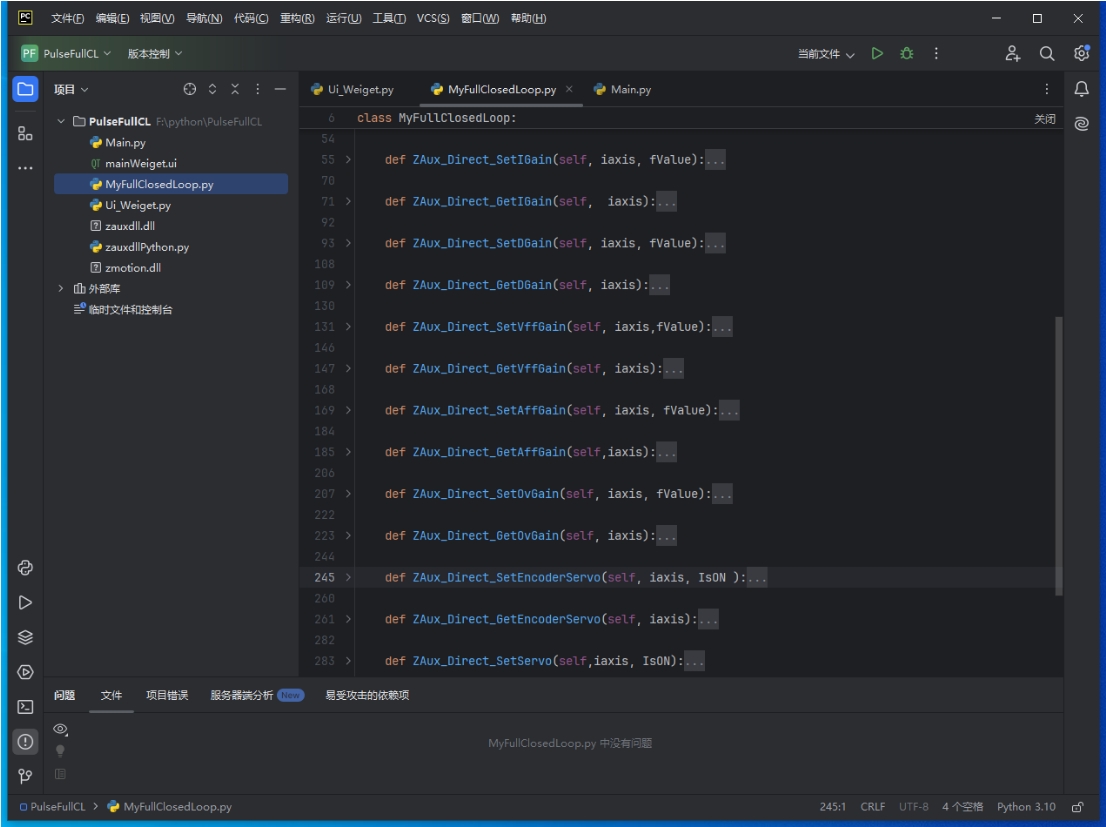Open IDE settings gear

coord(1081,54)
